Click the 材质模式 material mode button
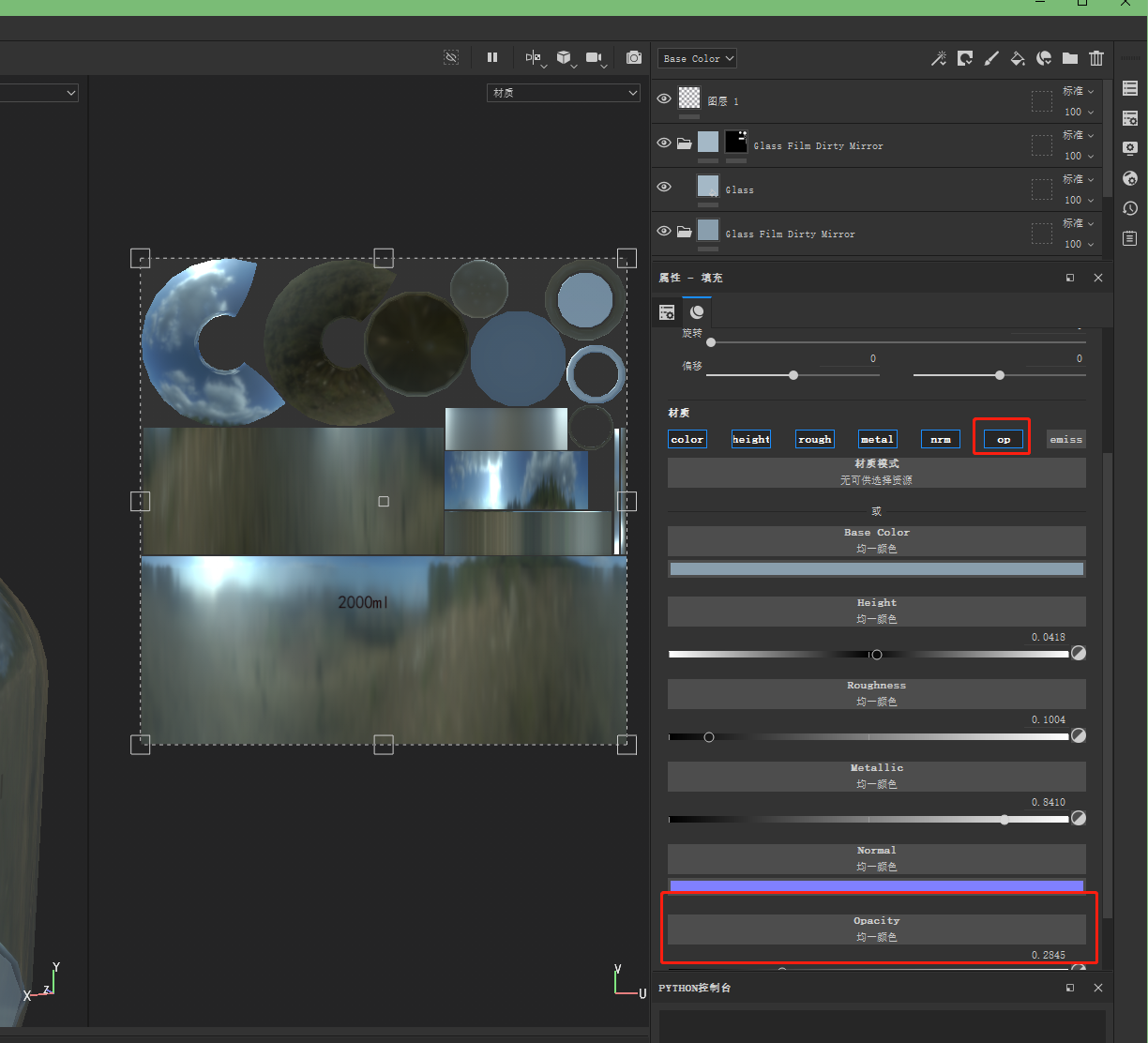1148x1043 pixels. (876, 472)
